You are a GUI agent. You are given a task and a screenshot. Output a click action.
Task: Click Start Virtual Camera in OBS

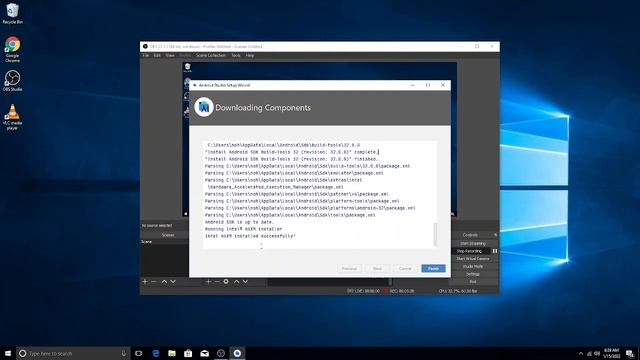473,259
